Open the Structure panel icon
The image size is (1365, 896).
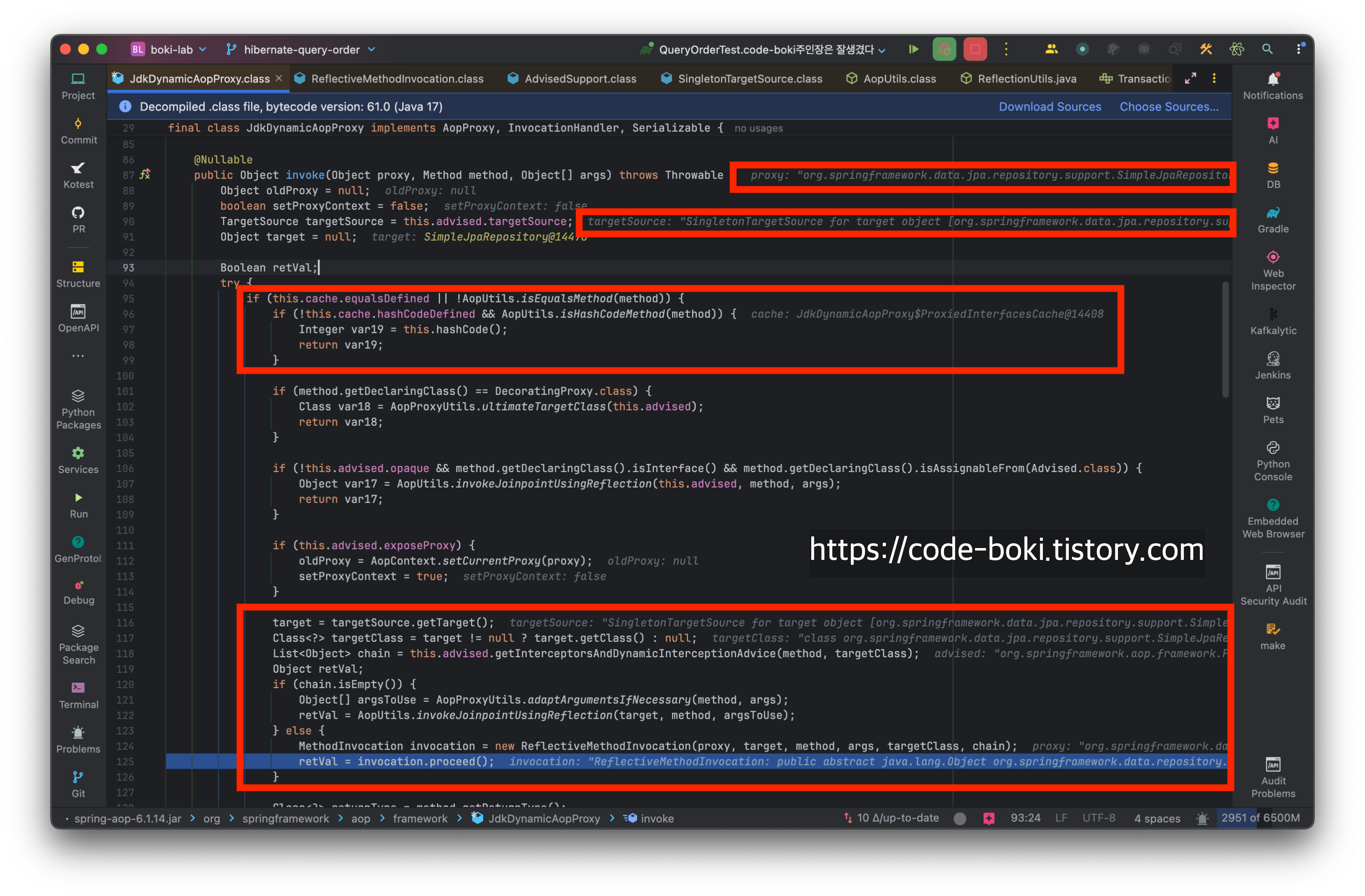tap(78, 267)
